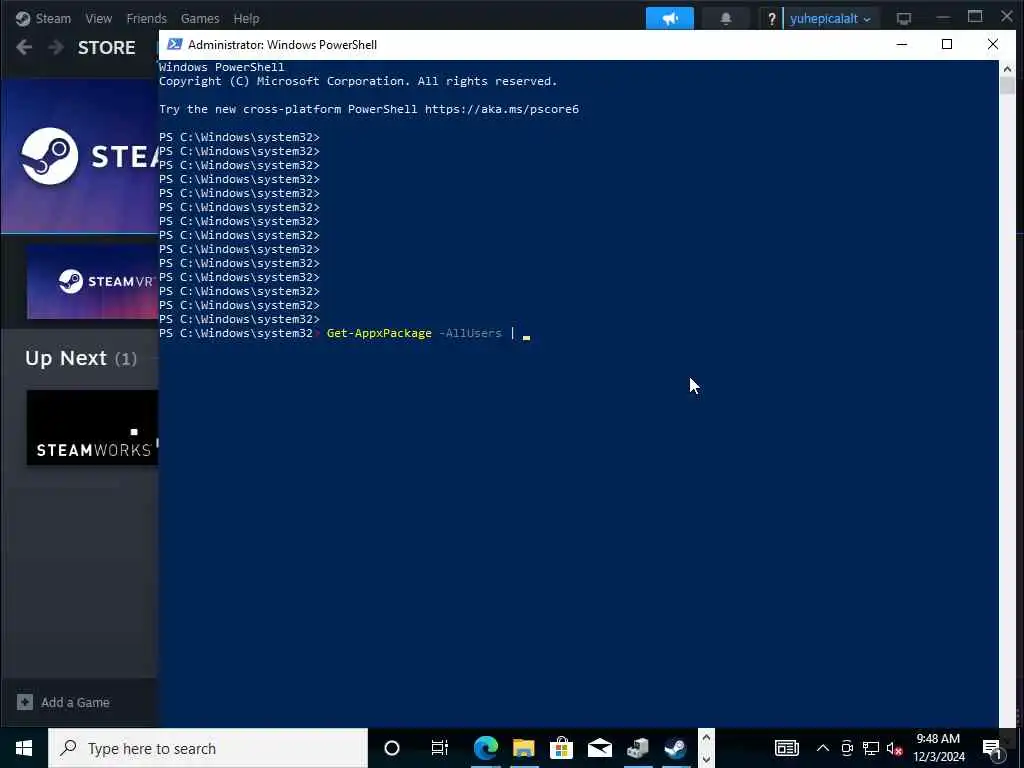This screenshot has width=1024, height=768.
Task: Open Microsoft Store from taskbar
Action: (x=562, y=748)
